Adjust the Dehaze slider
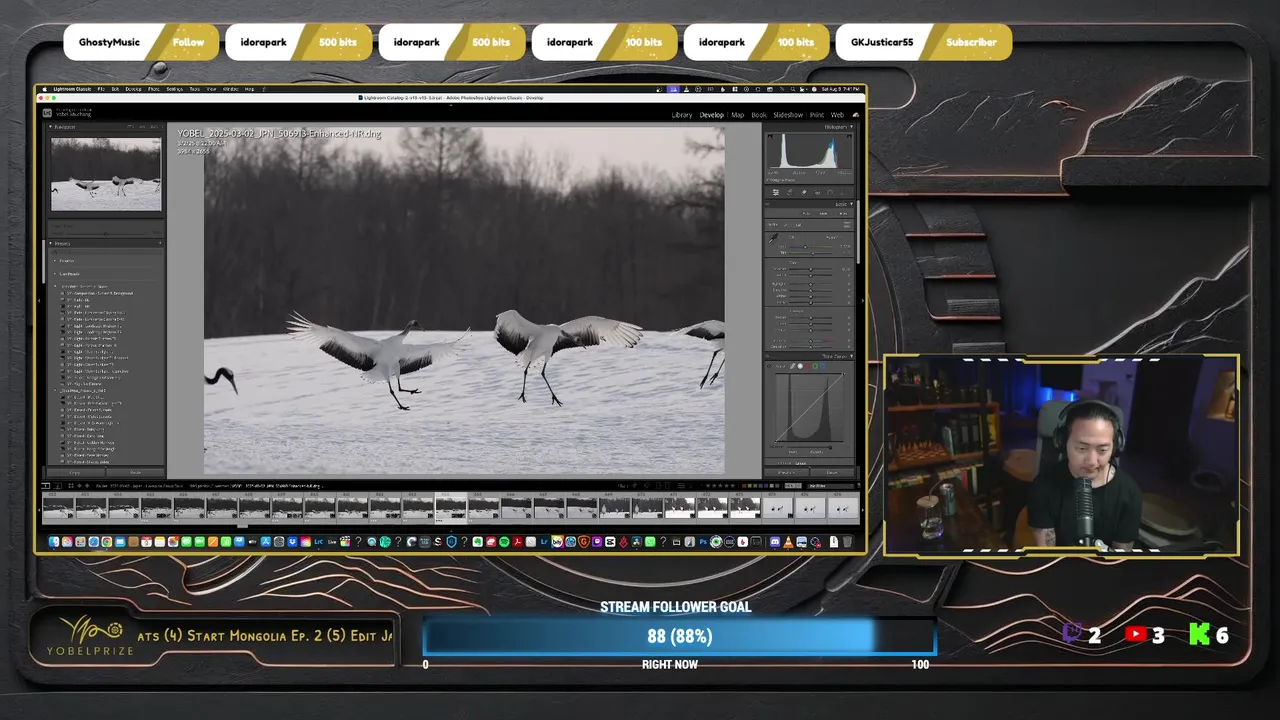This screenshot has height=720, width=1280. pyautogui.click(x=811, y=330)
